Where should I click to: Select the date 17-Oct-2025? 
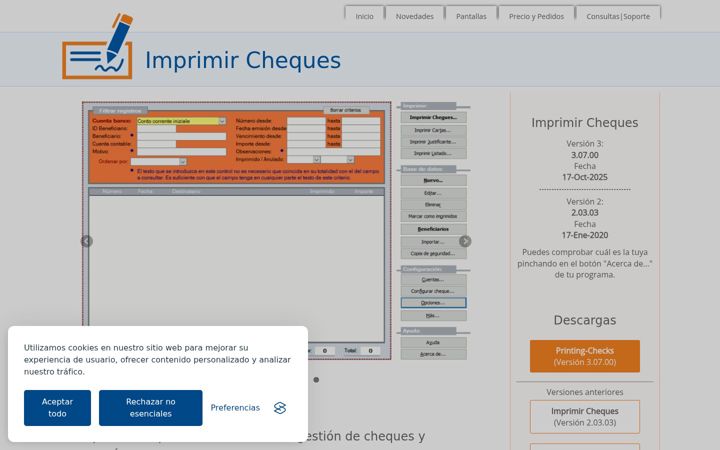tap(585, 177)
